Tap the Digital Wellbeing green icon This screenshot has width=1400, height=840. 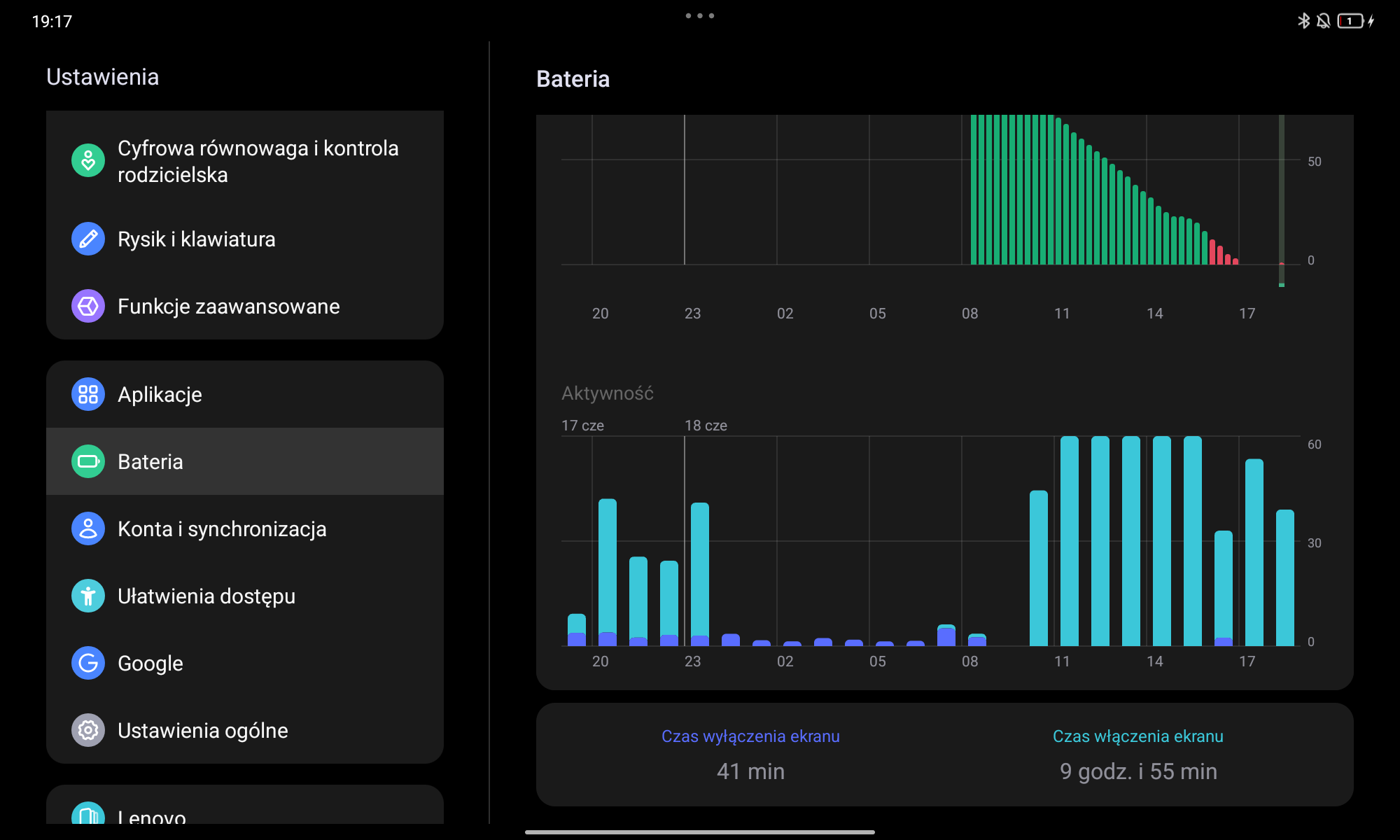(88, 161)
